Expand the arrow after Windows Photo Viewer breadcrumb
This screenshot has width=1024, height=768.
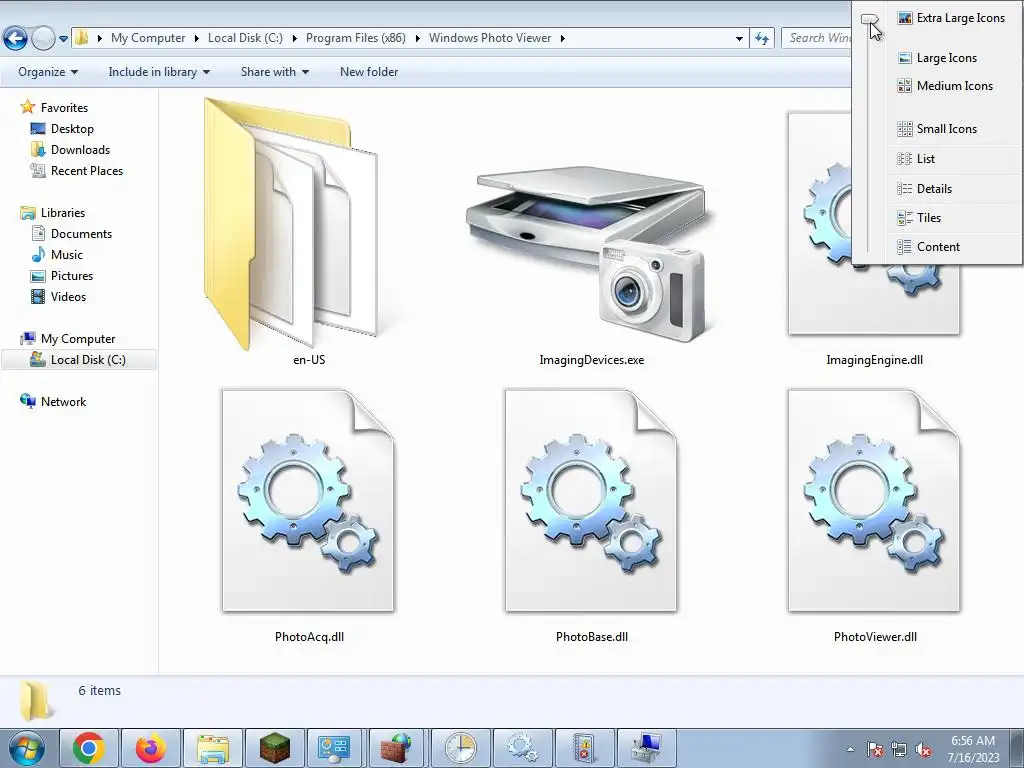[x=562, y=39]
